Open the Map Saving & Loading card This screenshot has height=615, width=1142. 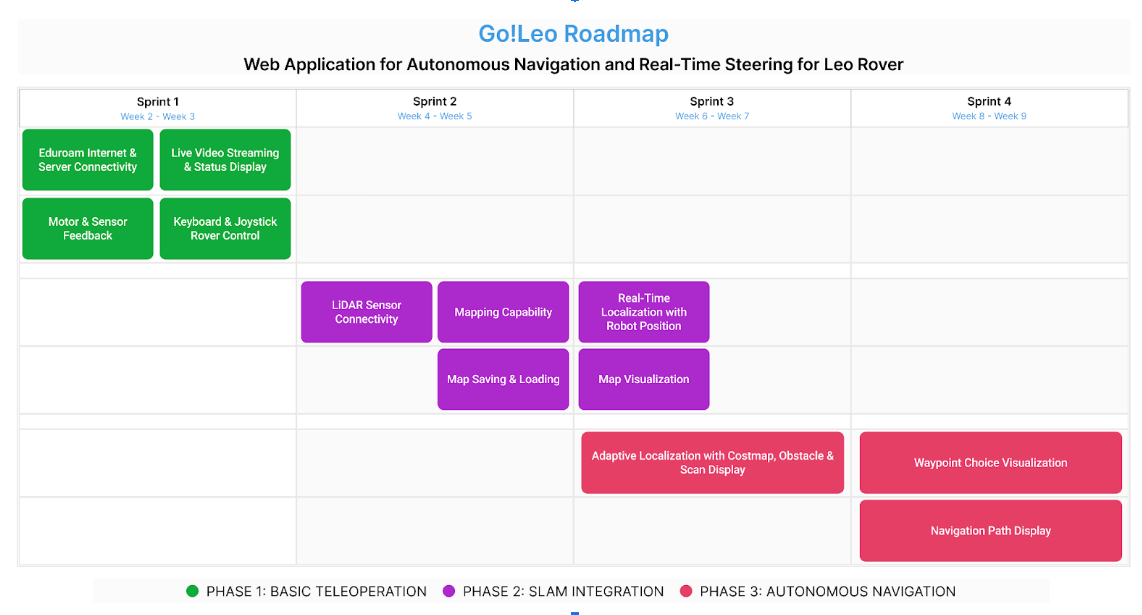(x=503, y=379)
